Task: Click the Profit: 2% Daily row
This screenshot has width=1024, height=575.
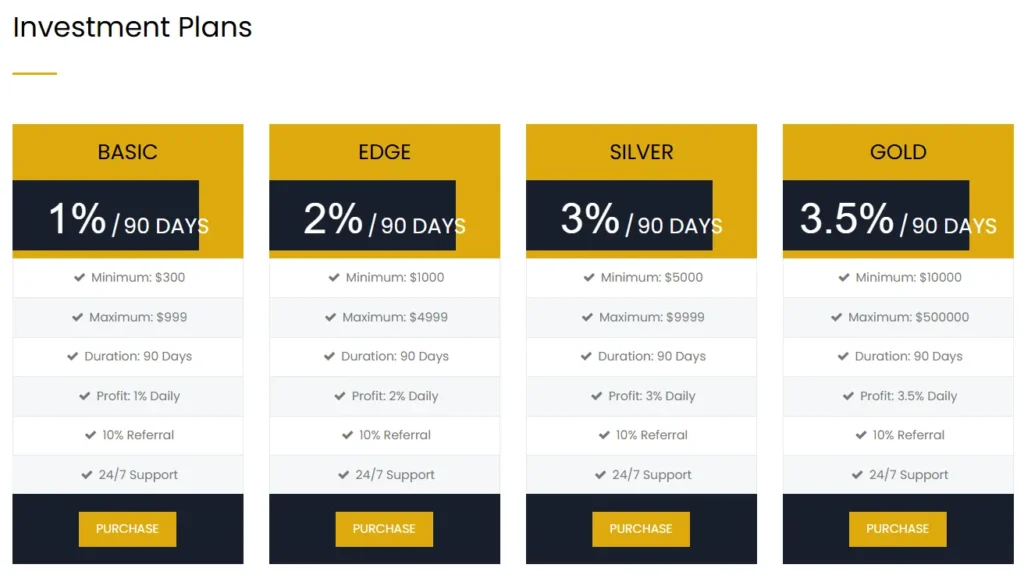Action: 384,396
